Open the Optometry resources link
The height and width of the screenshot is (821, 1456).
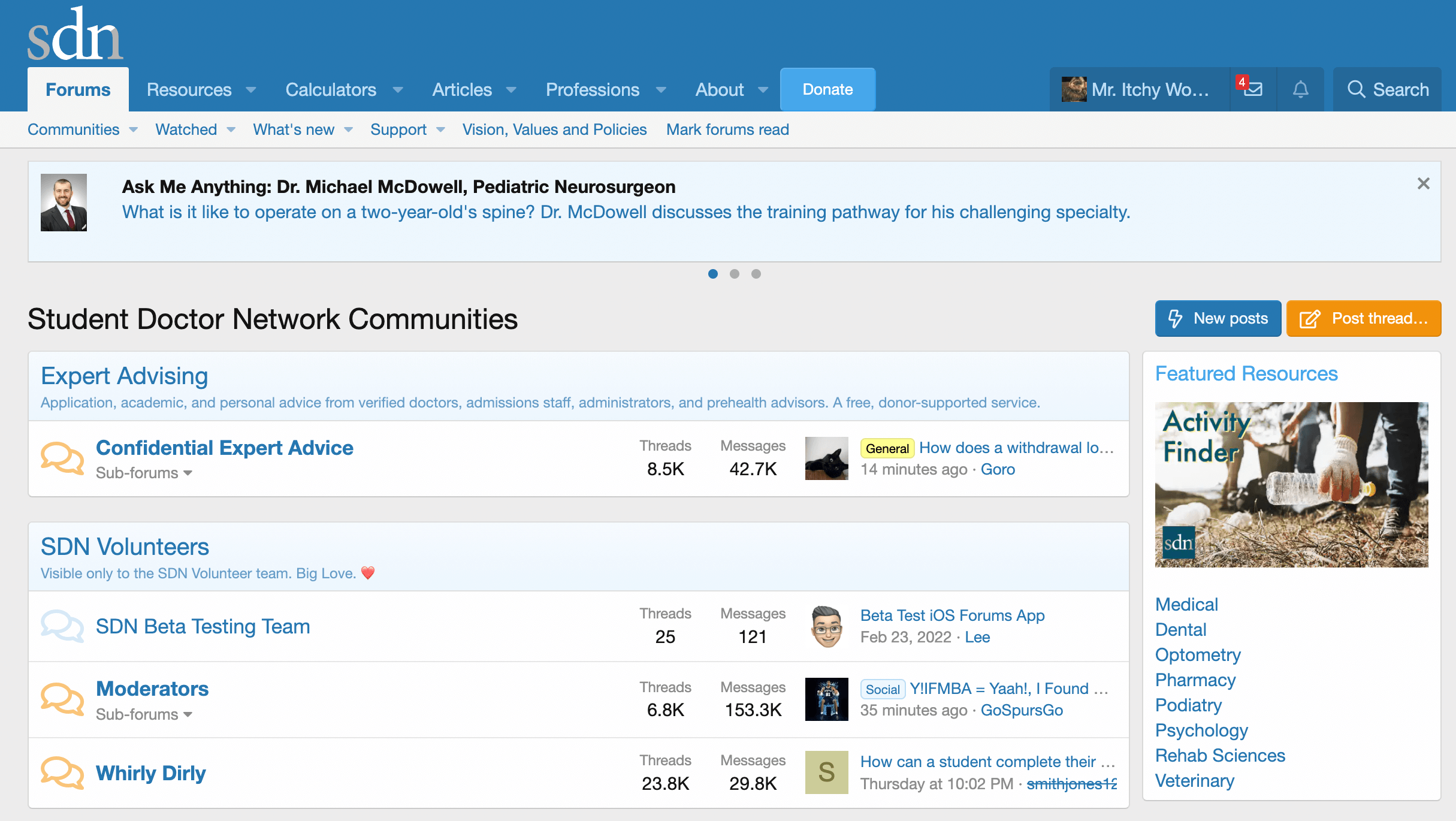1198,654
